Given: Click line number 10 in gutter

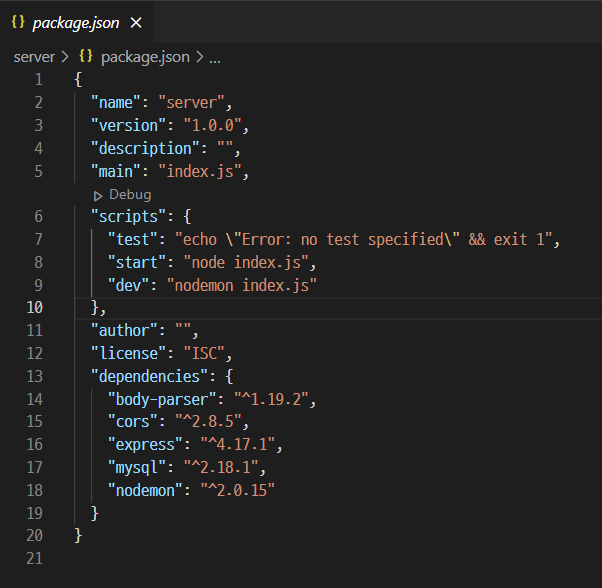Looking at the screenshot, I should coord(35,307).
